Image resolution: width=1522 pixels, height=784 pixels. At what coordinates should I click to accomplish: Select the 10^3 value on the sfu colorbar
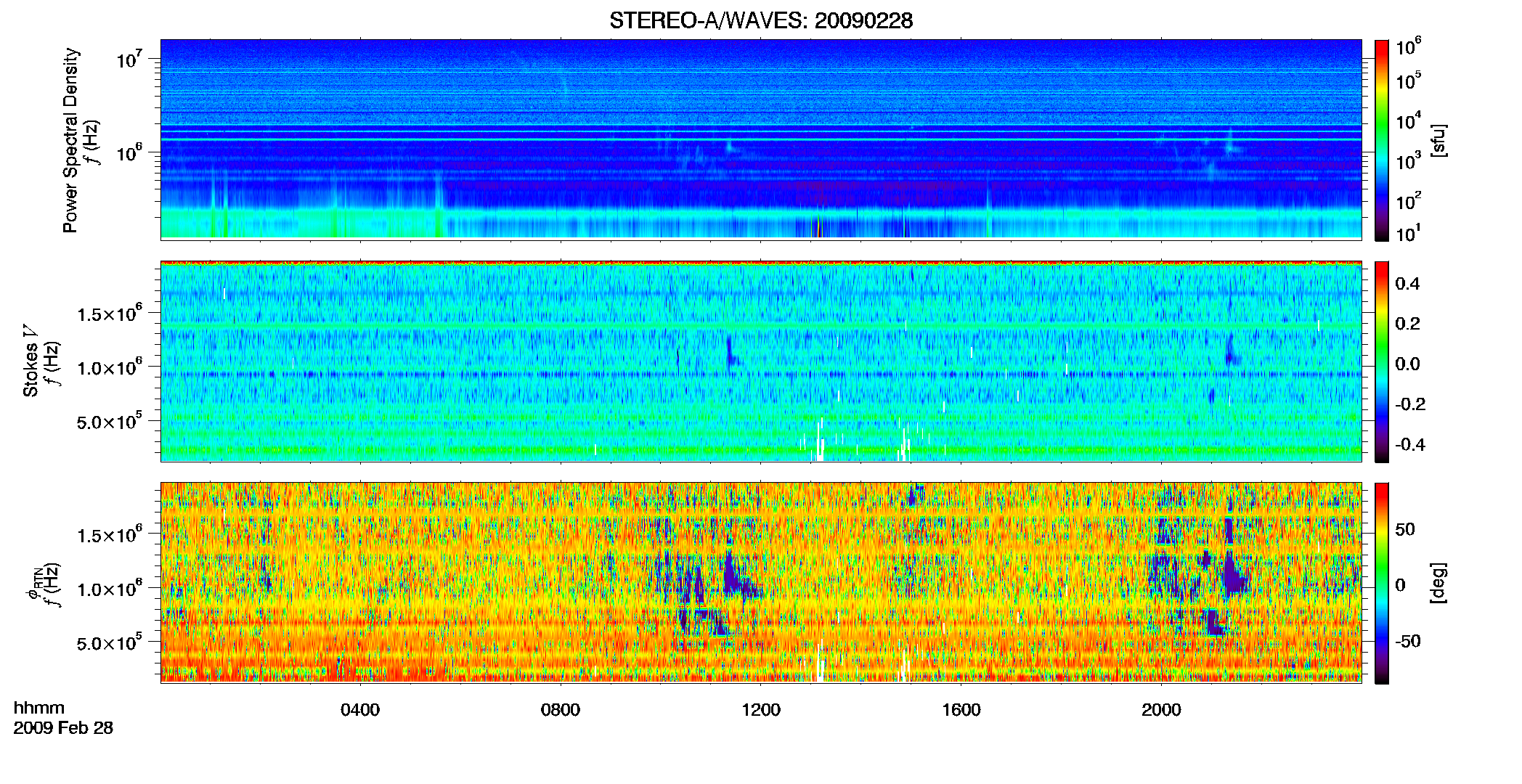pyautogui.click(x=1409, y=161)
